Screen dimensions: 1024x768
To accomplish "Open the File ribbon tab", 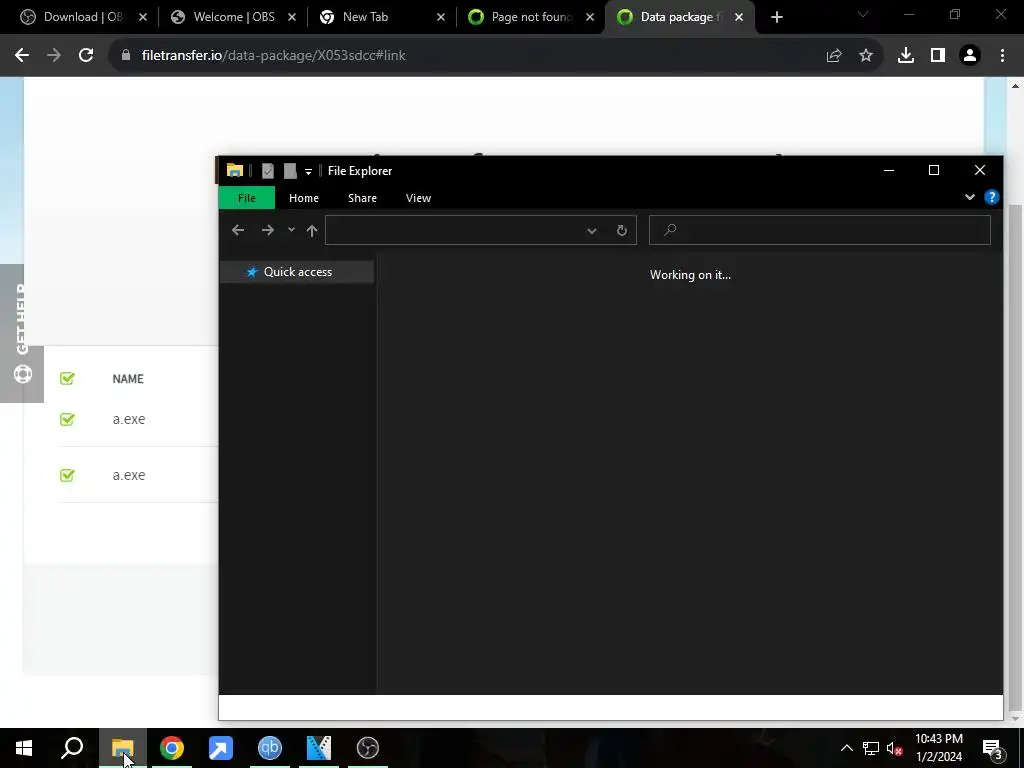I will coord(247,198).
